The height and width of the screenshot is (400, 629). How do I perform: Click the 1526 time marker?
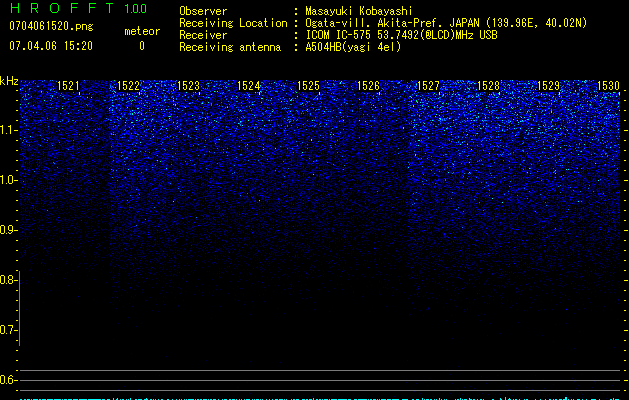(x=368, y=86)
